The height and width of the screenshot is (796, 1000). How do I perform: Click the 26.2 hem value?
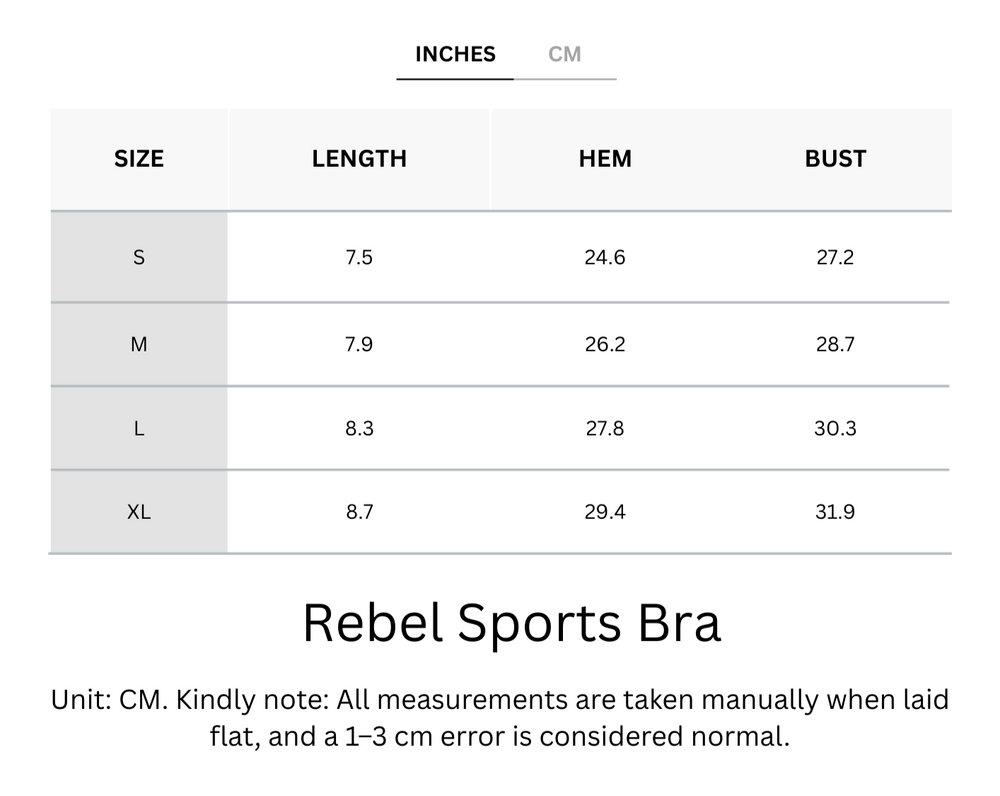(x=605, y=344)
